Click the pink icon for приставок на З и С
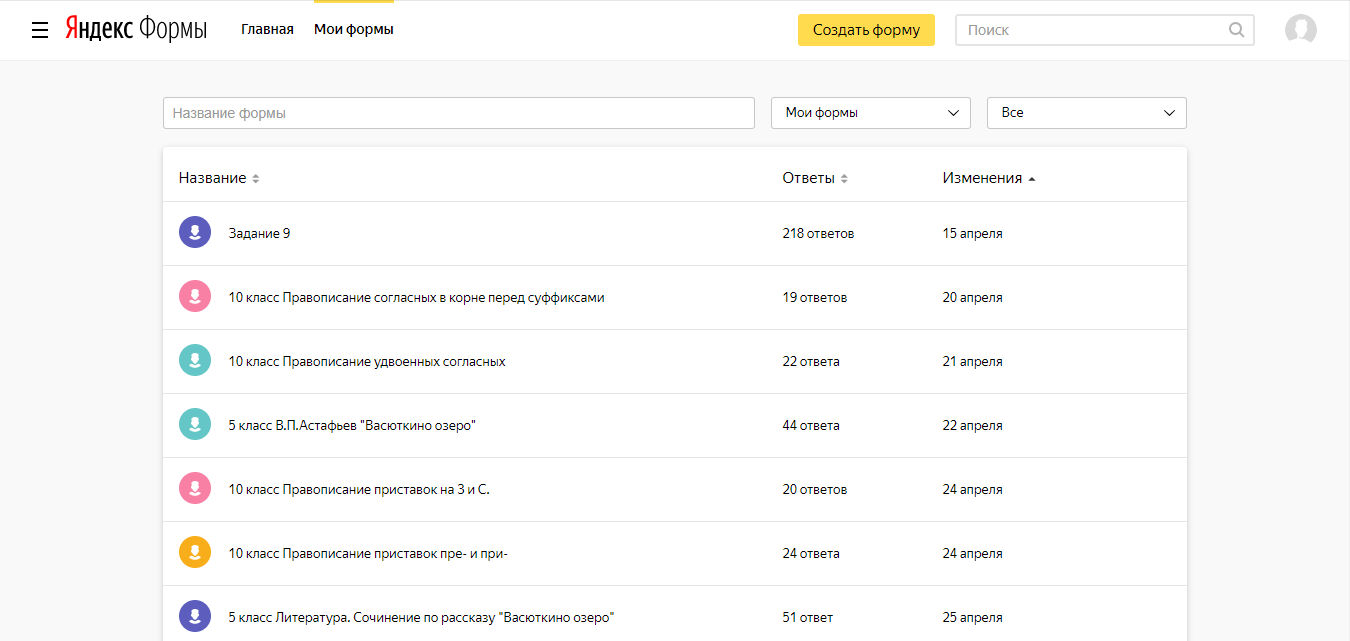 coord(195,489)
